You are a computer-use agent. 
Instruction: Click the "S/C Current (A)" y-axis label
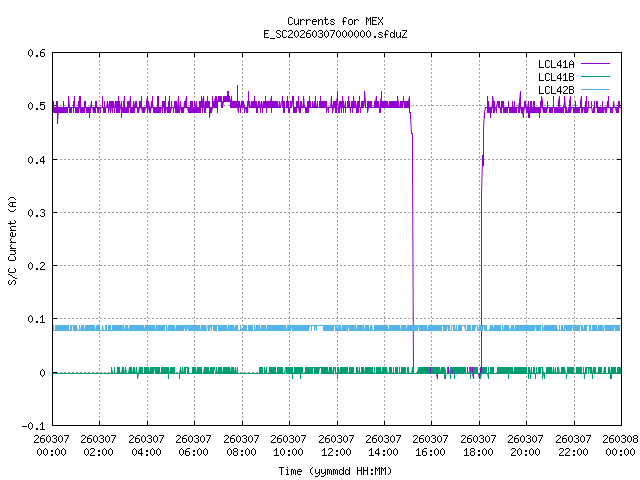coord(13,240)
